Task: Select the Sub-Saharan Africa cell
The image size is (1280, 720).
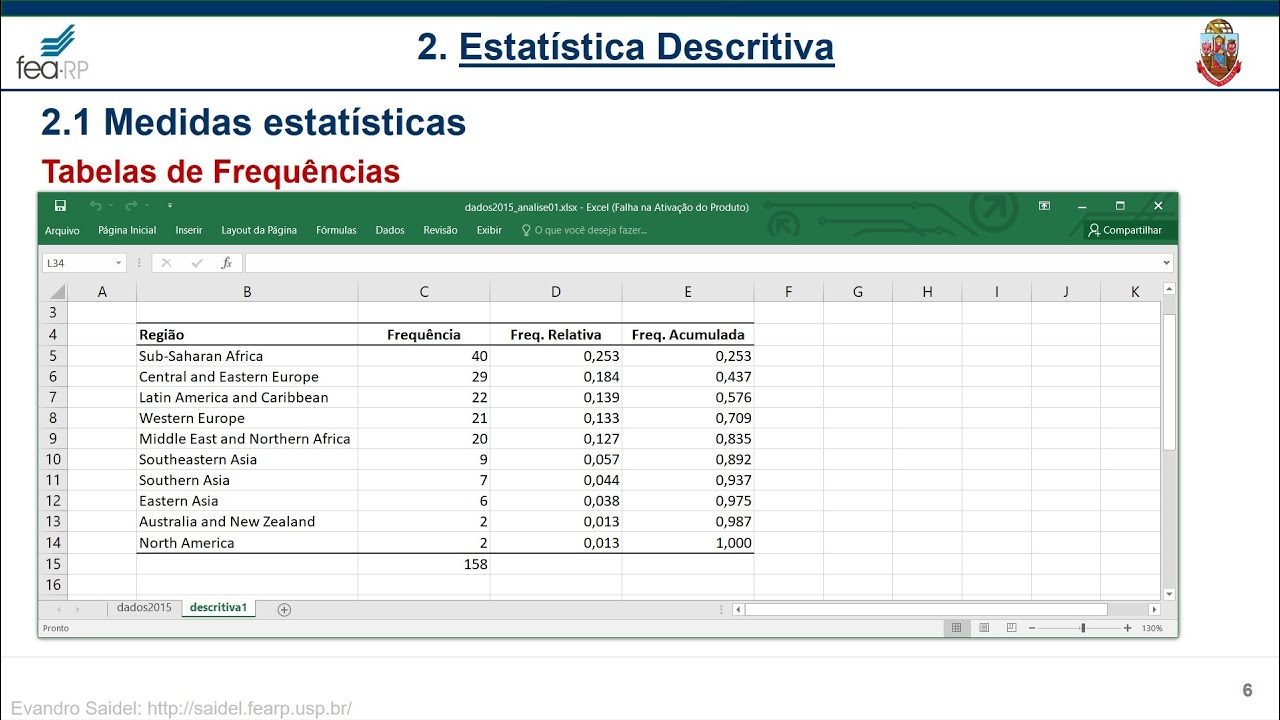Action: (x=247, y=356)
